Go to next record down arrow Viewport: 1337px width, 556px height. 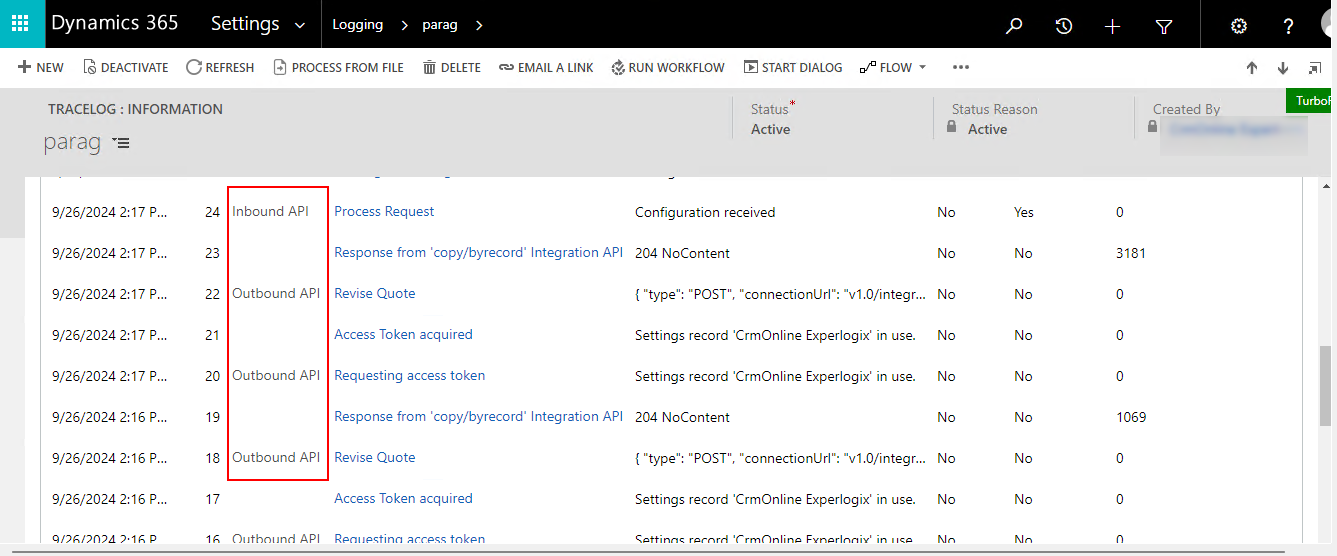[x=1283, y=68]
